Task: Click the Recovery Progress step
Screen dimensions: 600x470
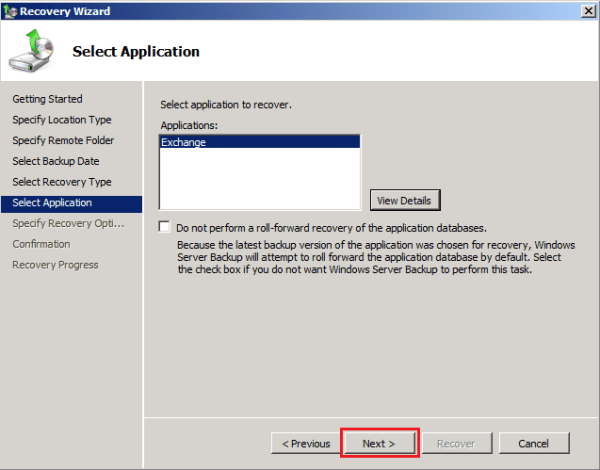Action: click(x=55, y=265)
